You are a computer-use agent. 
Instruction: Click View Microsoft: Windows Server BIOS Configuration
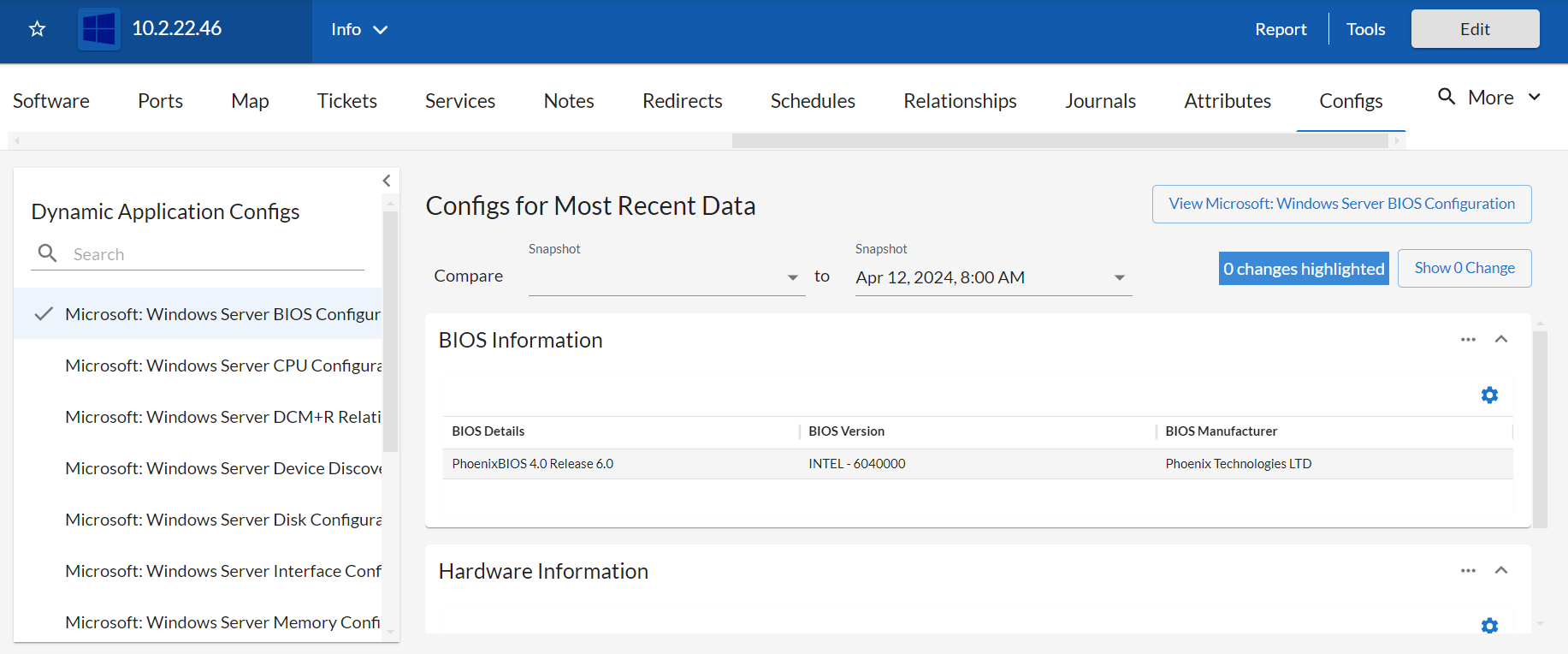(x=1341, y=204)
